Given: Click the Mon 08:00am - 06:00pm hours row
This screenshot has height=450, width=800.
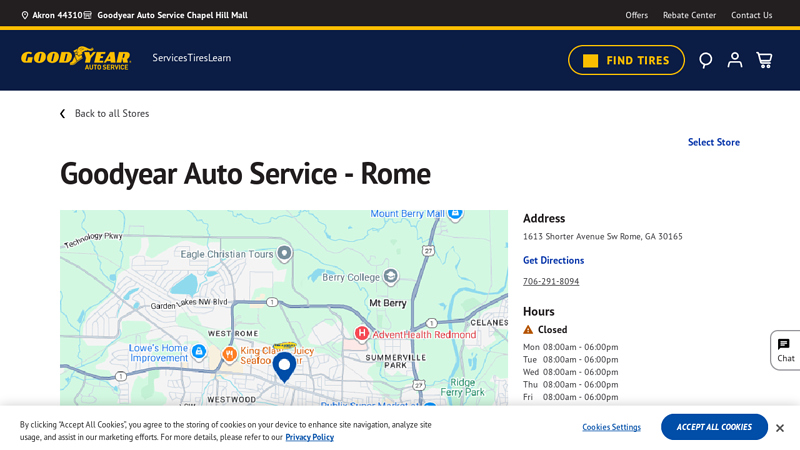Looking at the screenshot, I should pyautogui.click(x=570, y=347).
